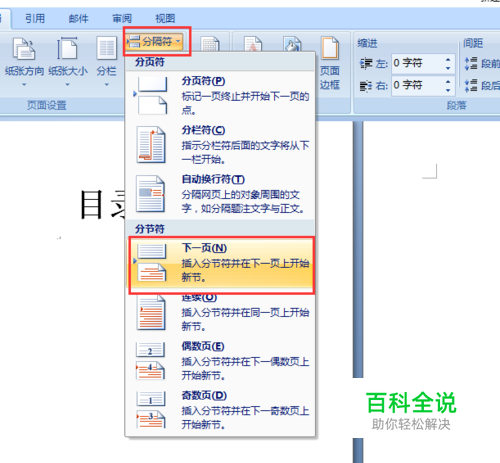Decrease left indent with down stepper
This screenshot has width=500, height=463.
(x=448, y=68)
